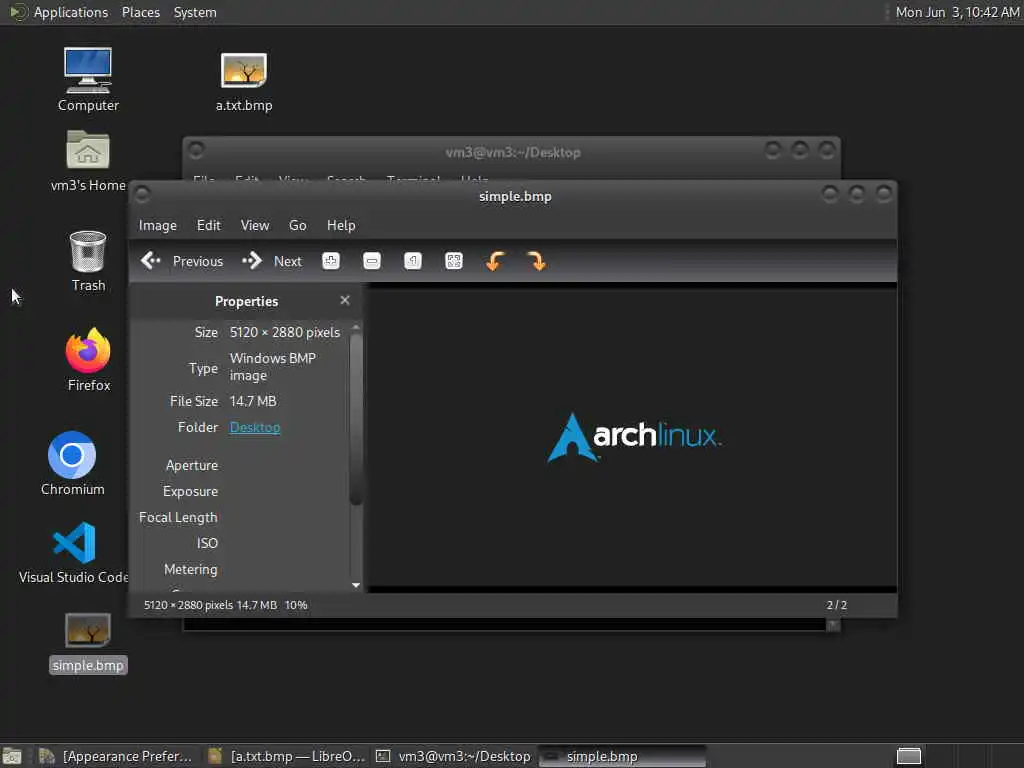
Task: Click the Metering property label
Action: click(191, 569)
